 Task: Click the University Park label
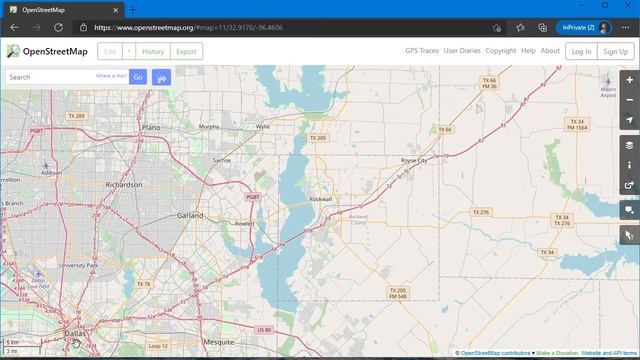tap(78, 265)
